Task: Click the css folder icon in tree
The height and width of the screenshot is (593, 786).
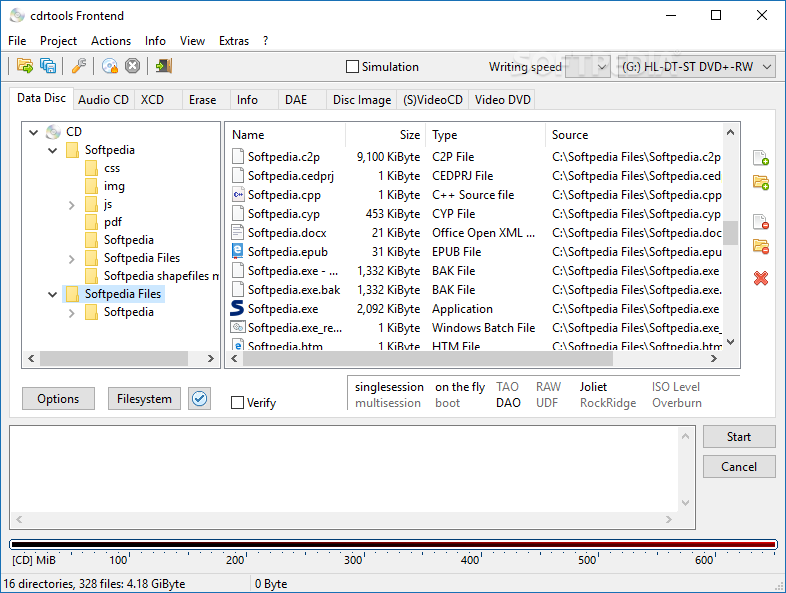Action: coord(91,168)
